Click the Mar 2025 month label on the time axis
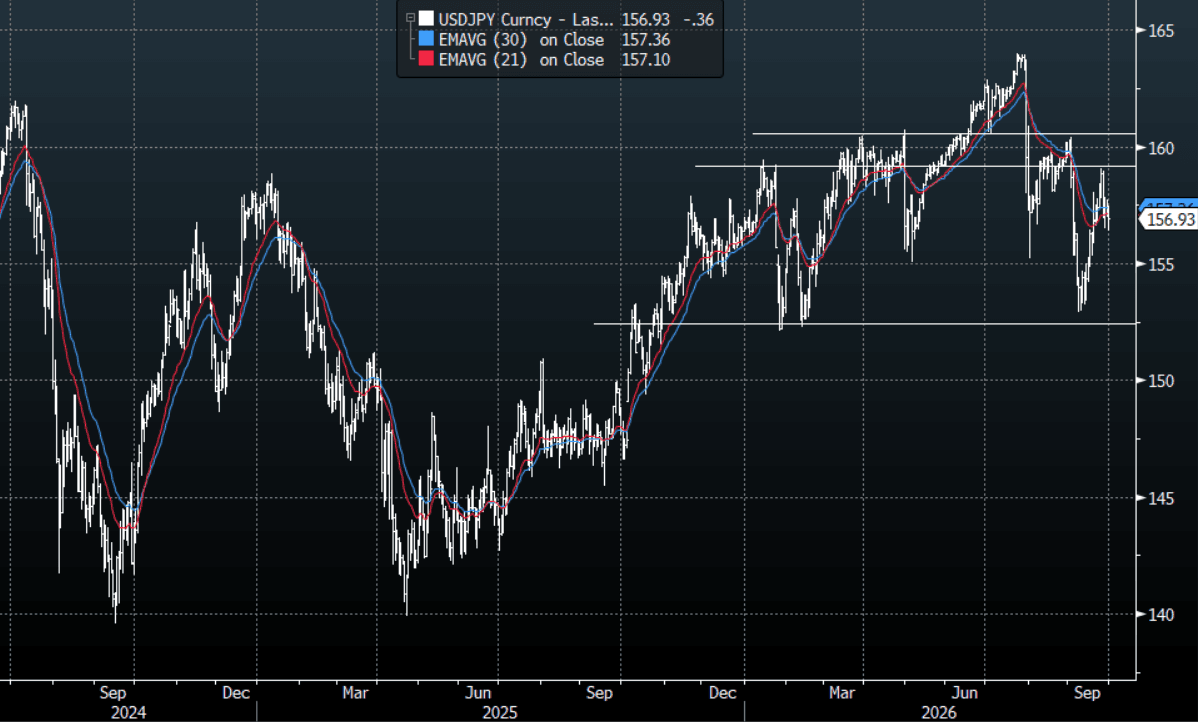The width and height of the screenshot is (1198, 722). pyautogui.click(x=355, y=693)
